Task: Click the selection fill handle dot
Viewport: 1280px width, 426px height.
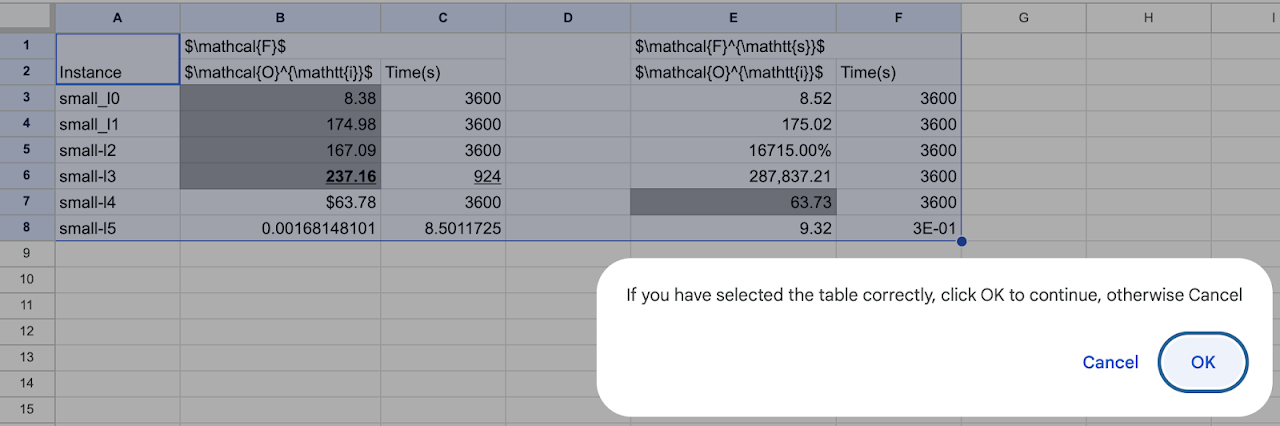Action: click(961, 241)
